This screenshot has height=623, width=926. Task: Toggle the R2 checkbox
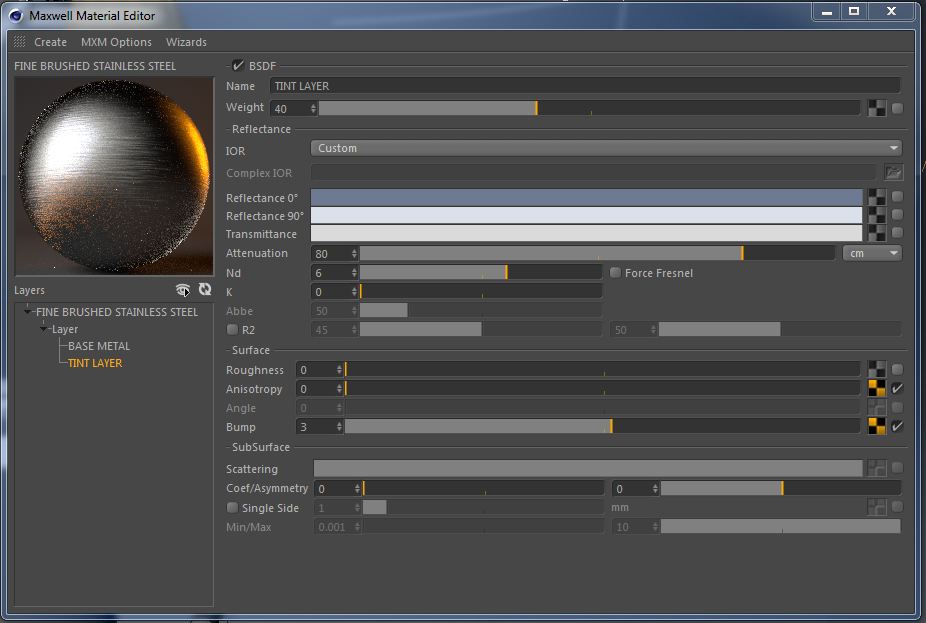(x=233, y=329)
